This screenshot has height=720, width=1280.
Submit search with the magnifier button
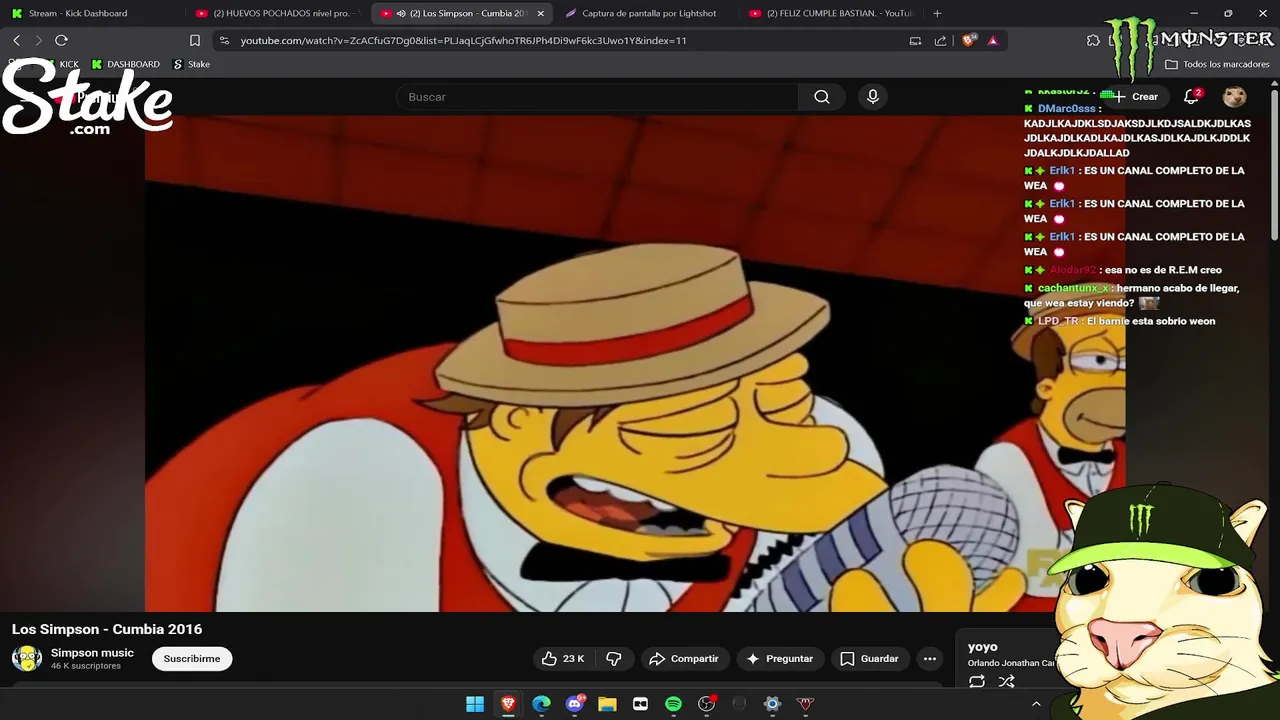(822, 97)
